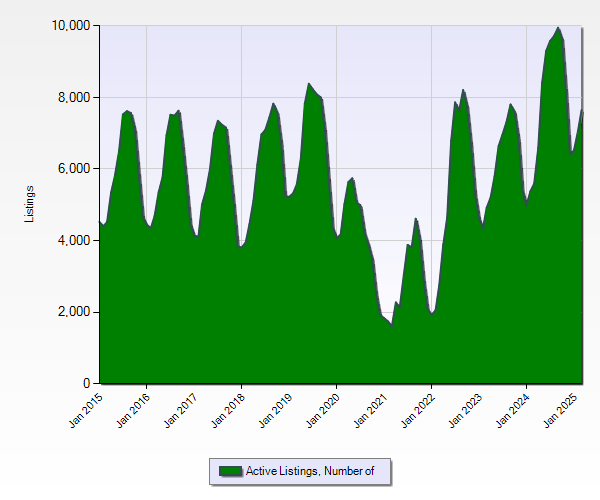
Task: Click the 10,000 y-axis tick label
Action: [x=70, y=25]
